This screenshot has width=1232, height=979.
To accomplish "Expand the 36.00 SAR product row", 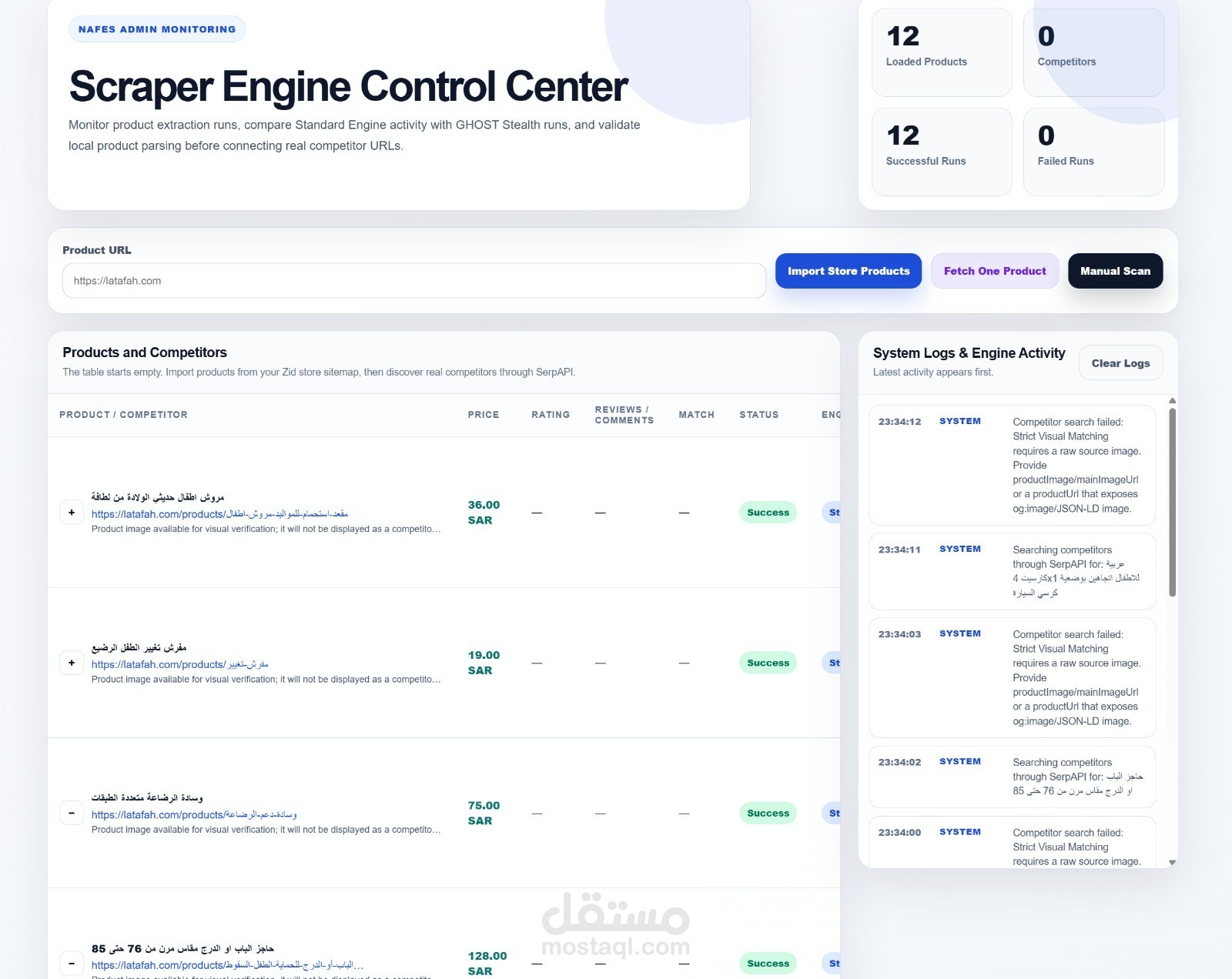I will coord(72,513).
